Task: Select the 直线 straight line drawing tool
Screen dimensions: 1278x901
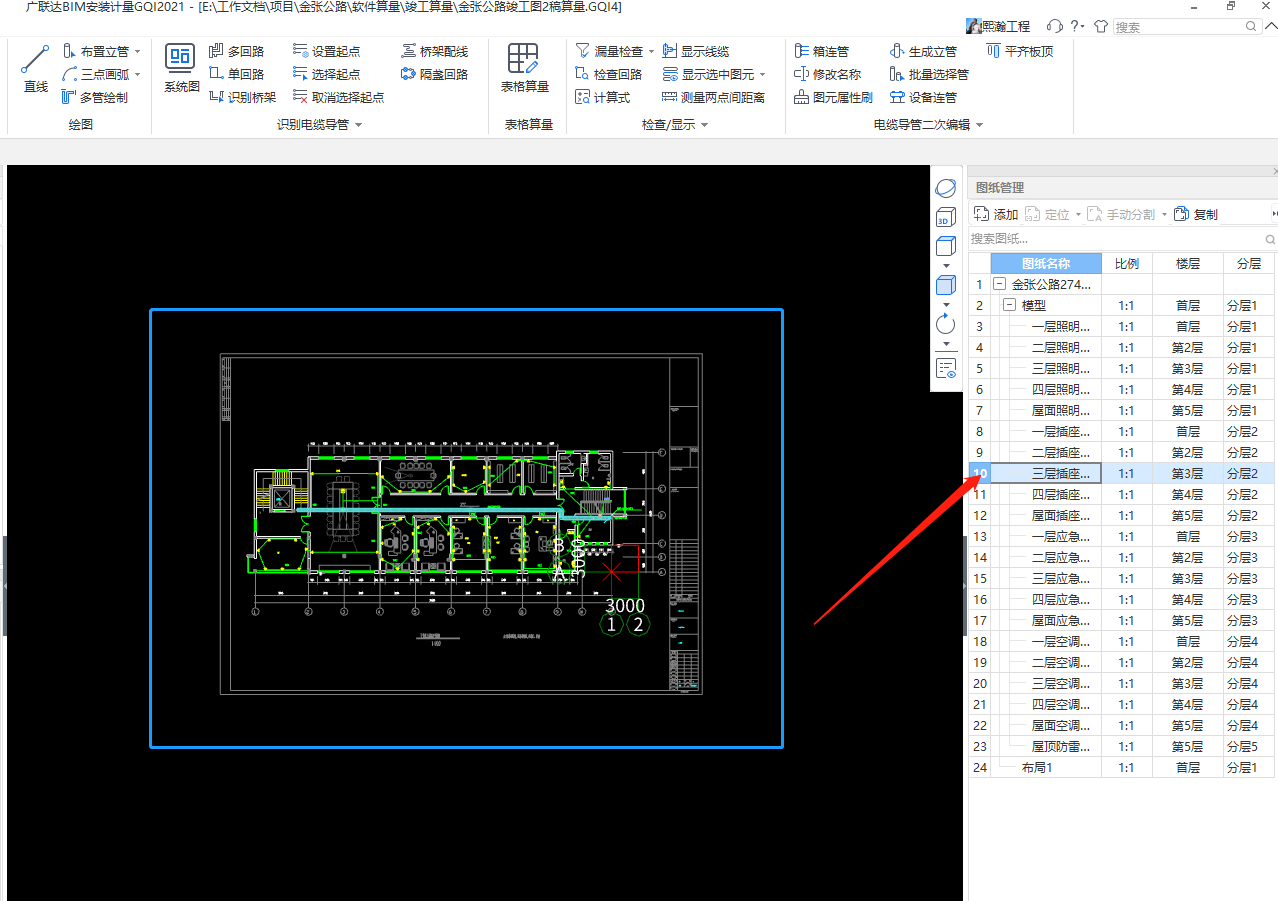Action: pyautogui.click(x=35, y=69)
